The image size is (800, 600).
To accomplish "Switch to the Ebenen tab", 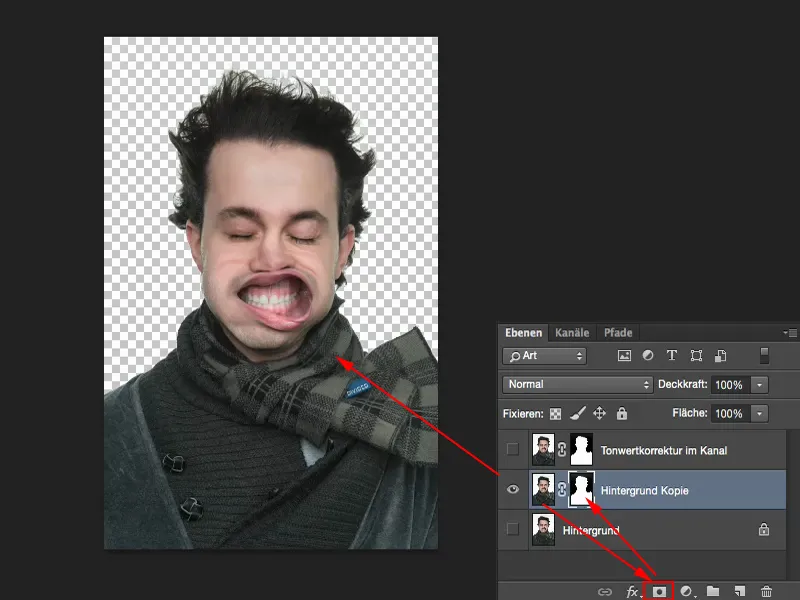I will point(523,333).
